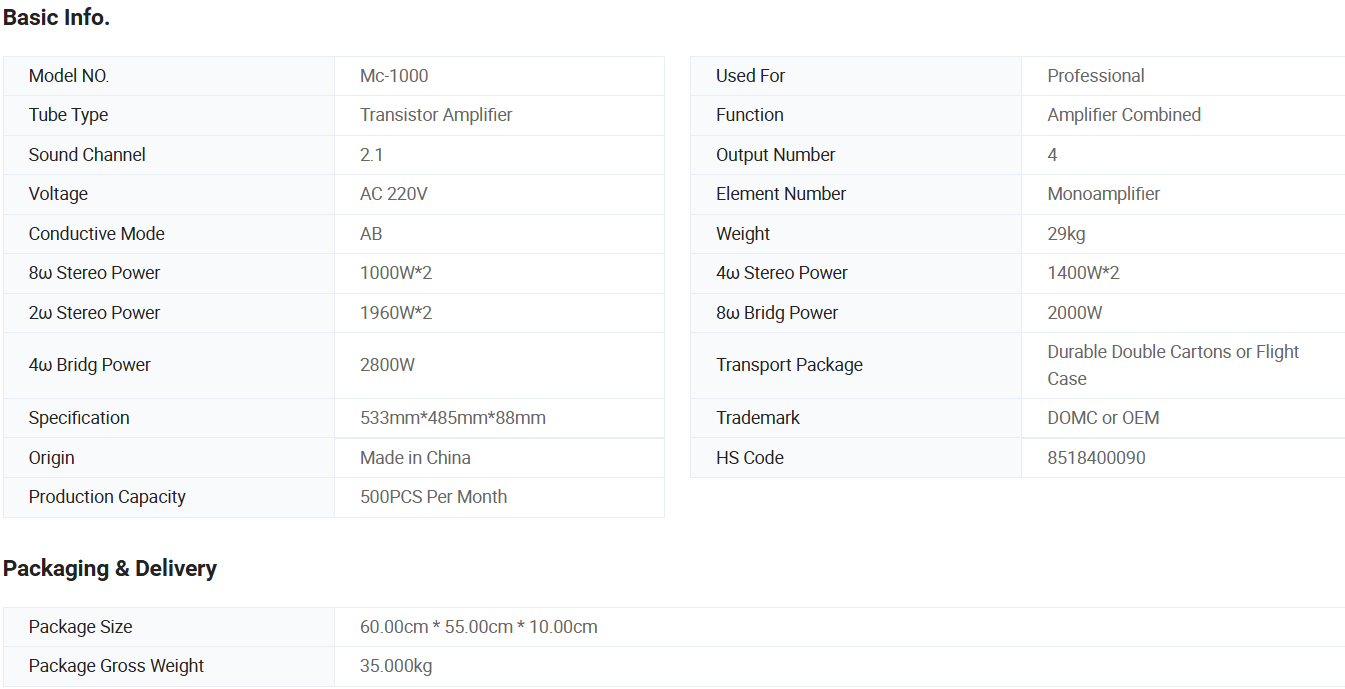Click the Durable Double Cartons or Flight Case text
The height and width of the screenshot is (689, 1345).
[1173, 365]
